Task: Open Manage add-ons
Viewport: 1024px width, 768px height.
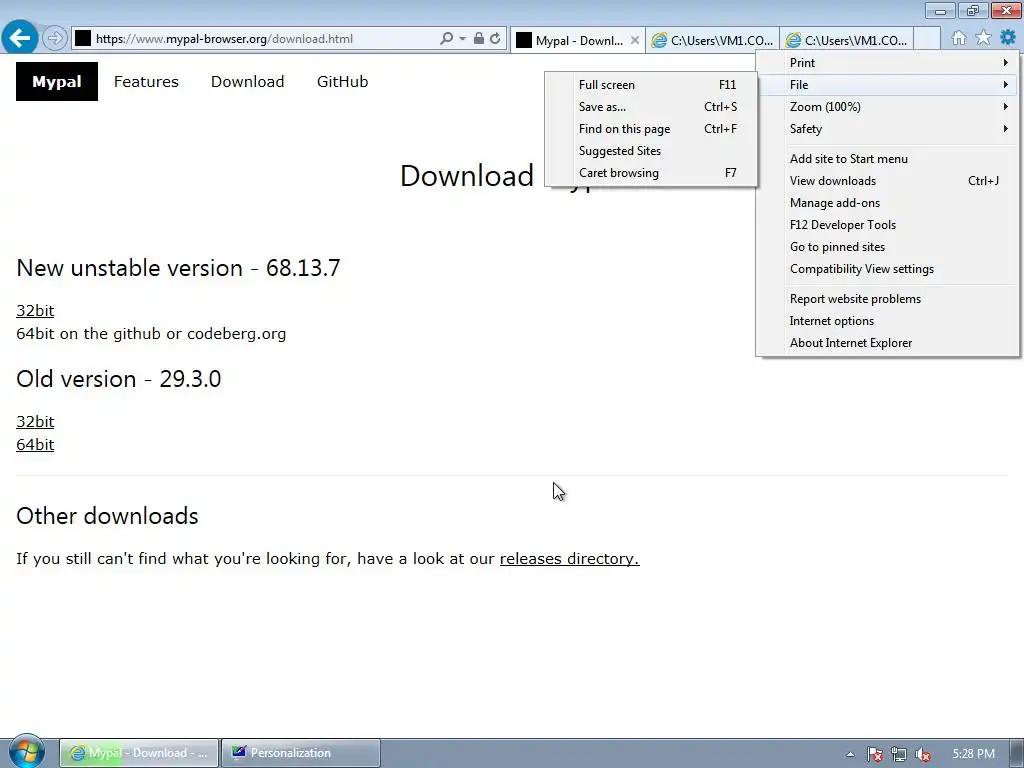Action: (888, 203)
